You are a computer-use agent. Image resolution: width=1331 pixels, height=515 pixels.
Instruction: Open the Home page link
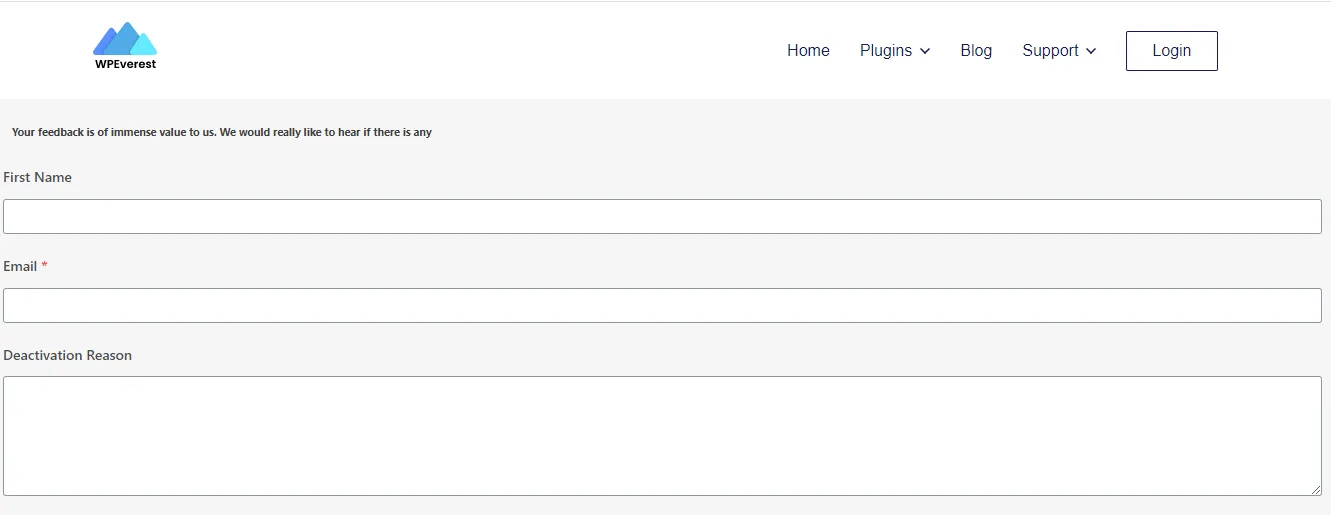click(808, 50)
